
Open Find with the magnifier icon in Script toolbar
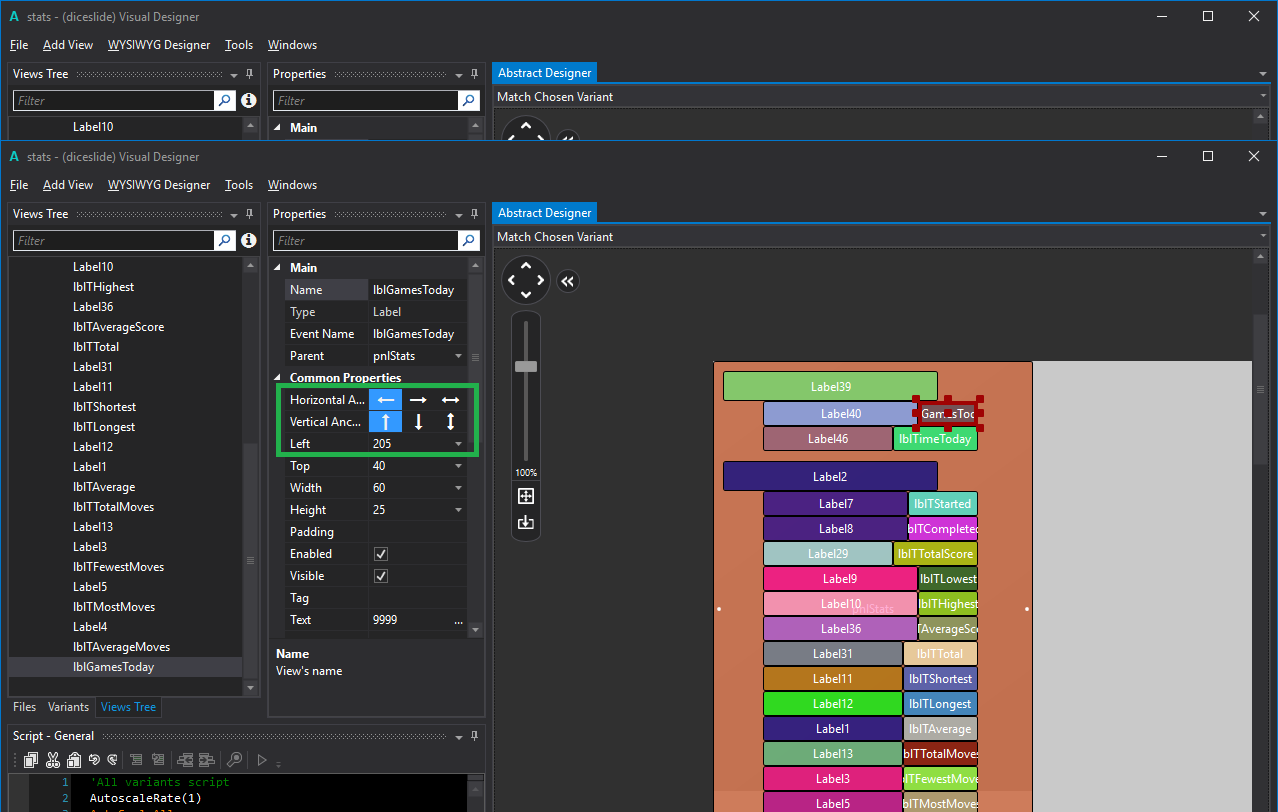234,760
